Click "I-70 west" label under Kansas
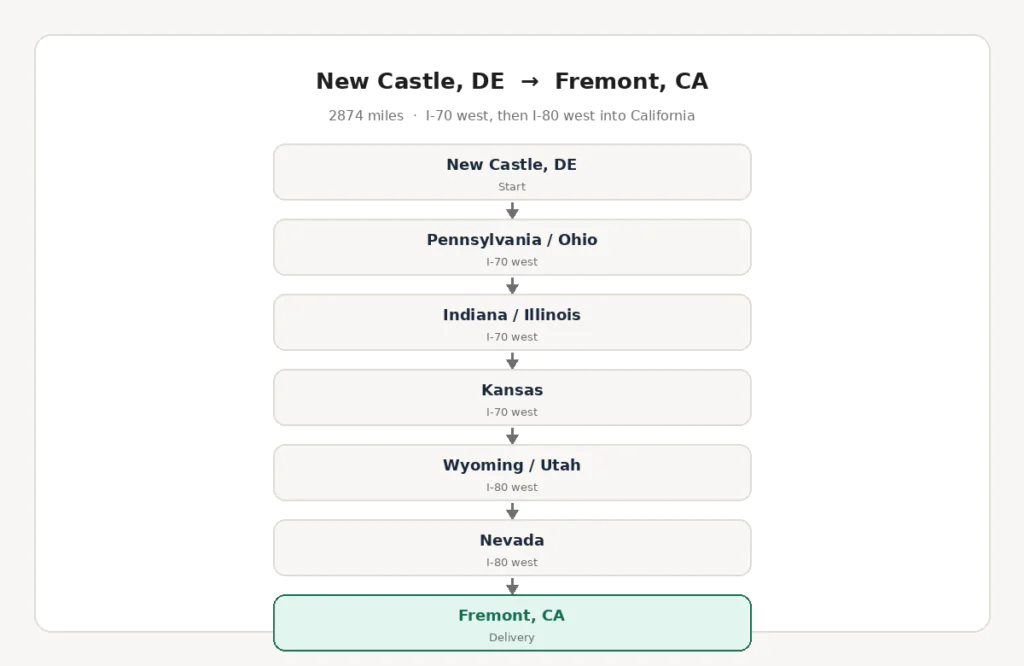The image size is (1024, 666). (x=512, y=412)
